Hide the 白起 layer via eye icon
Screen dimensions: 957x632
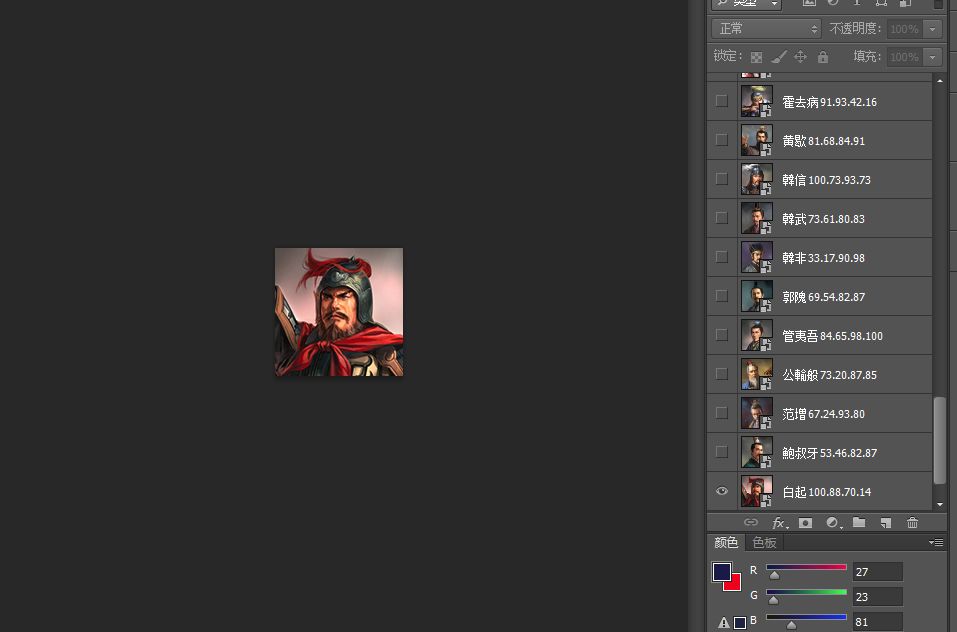(x=721, y=491)
